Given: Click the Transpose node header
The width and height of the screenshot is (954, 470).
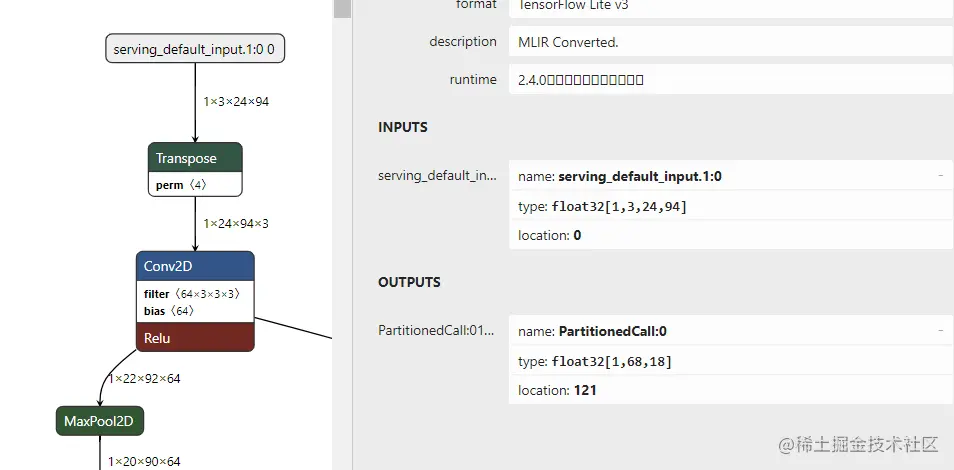Looking at the screenshot, I should pyautogui.click(x=195, y=158).
